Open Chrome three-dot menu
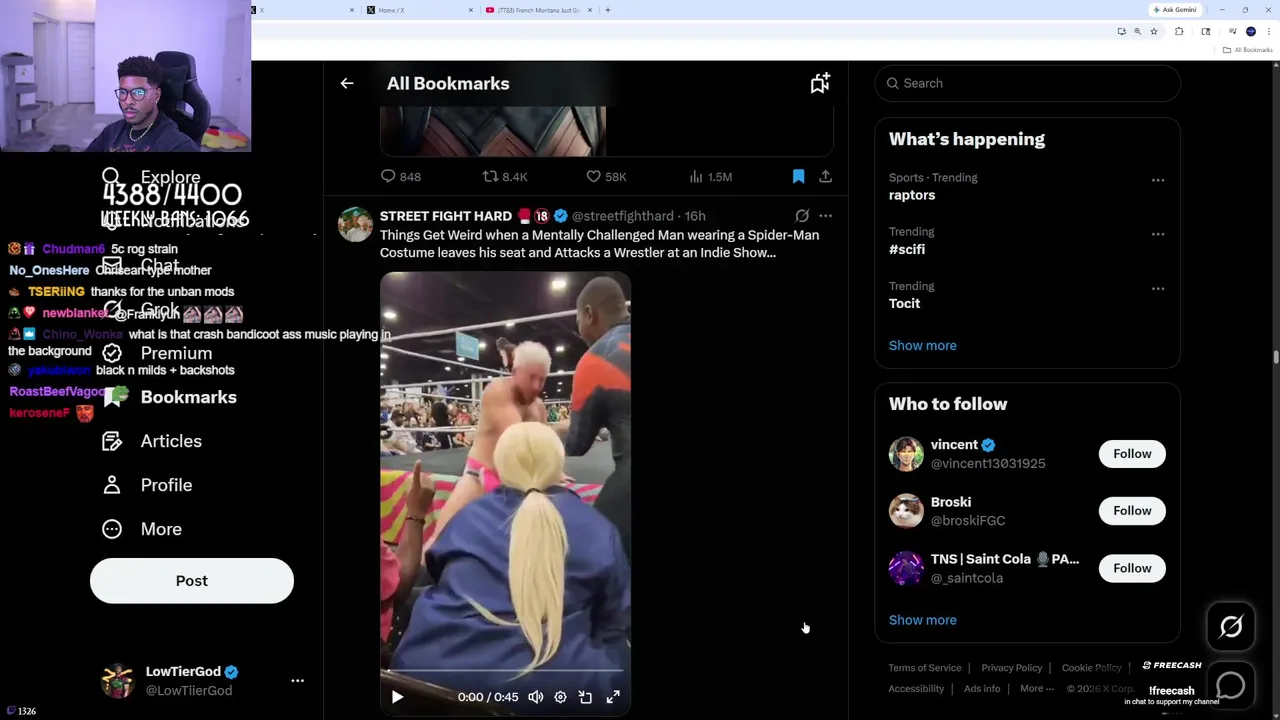Viewport: 1280px width, 720px height. click(x=1268, y=32)
